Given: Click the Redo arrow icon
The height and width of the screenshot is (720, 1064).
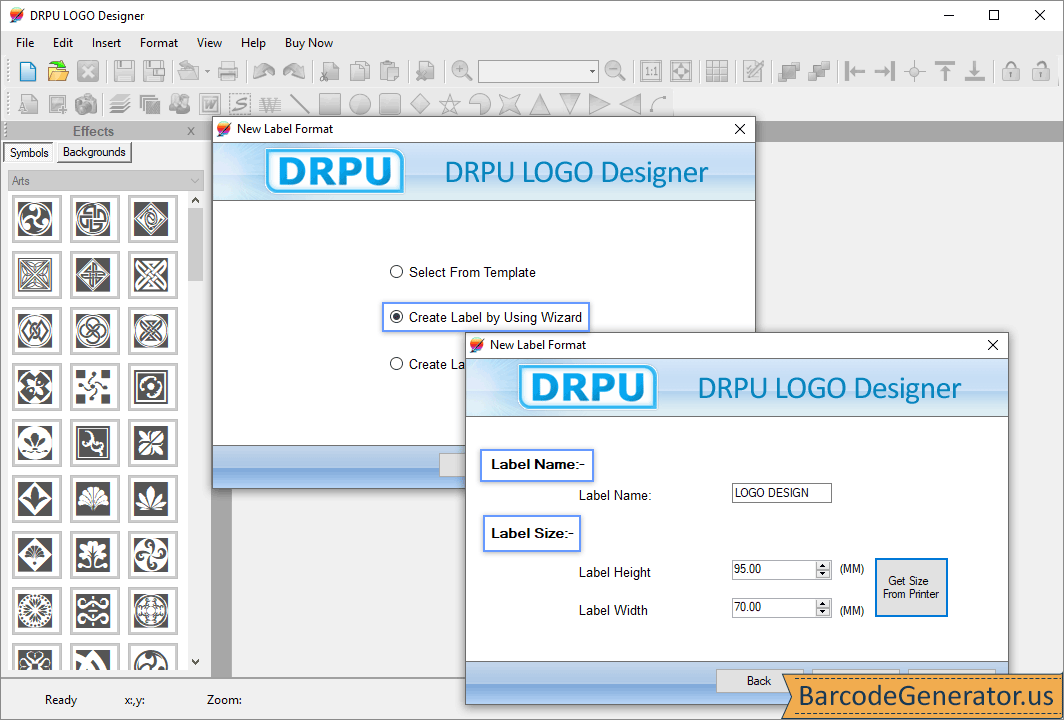Looking at the screenshot, I should click(294, 71).
